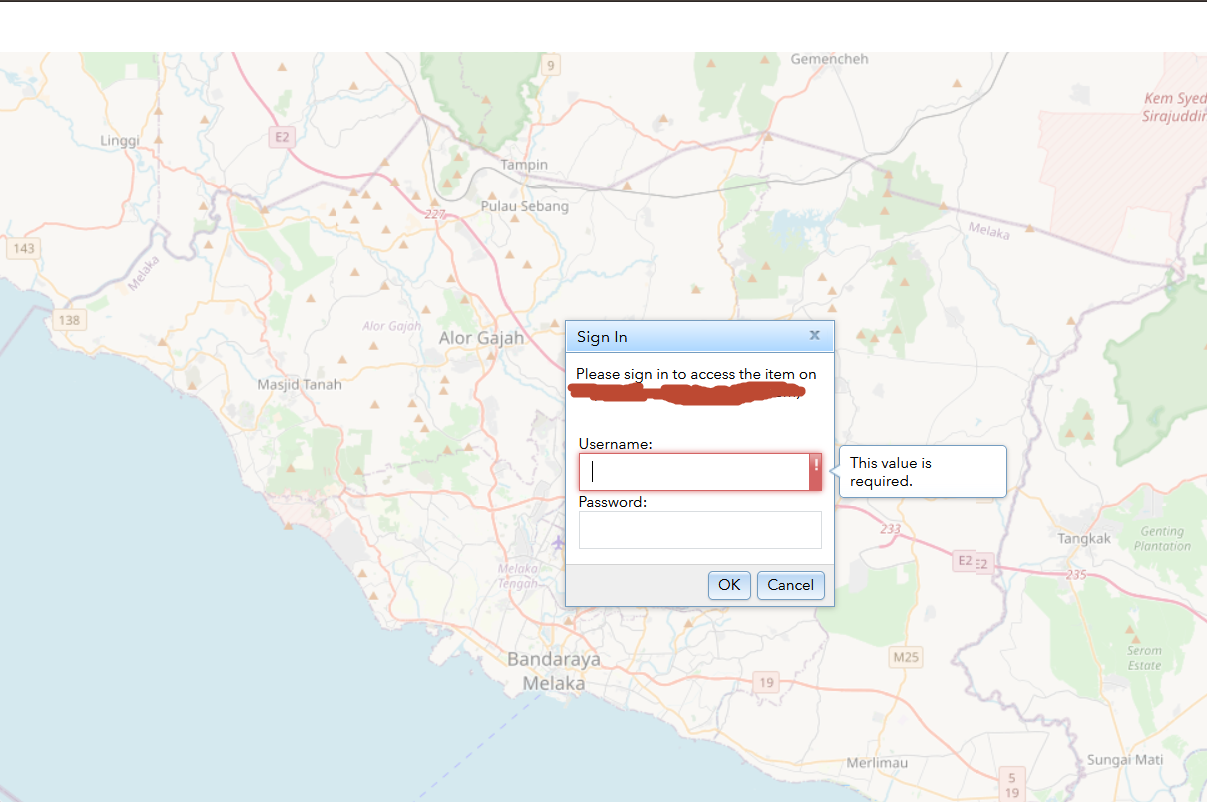Select the route 19 shield below the dialog
Image resolution: width=1207 pixels, height=802 pixels.
point(765,682)
